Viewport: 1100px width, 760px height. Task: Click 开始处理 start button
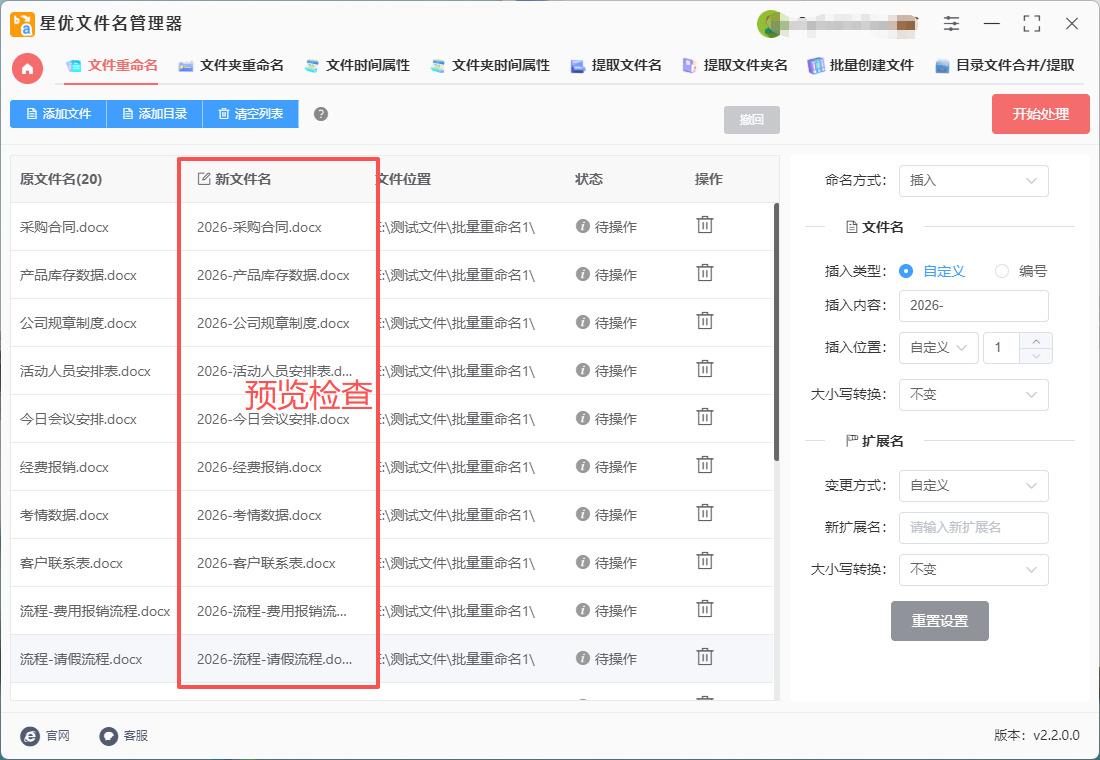(1040, 114)
